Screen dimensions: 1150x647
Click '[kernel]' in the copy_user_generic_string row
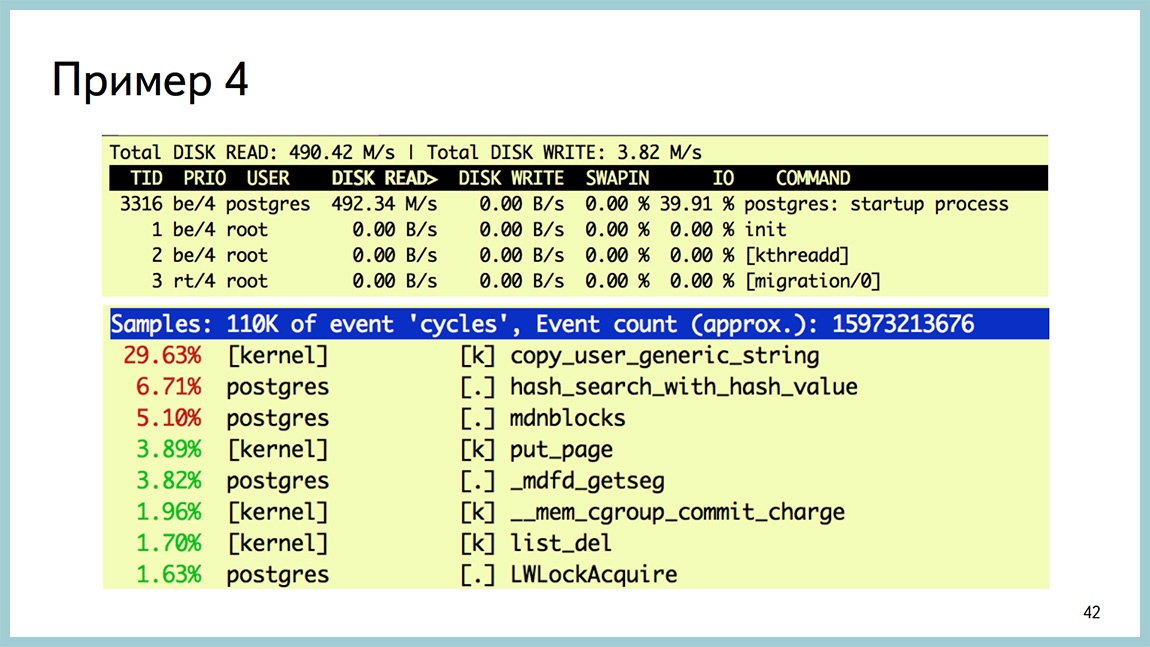pyautogui.click(x=277, y=356)
